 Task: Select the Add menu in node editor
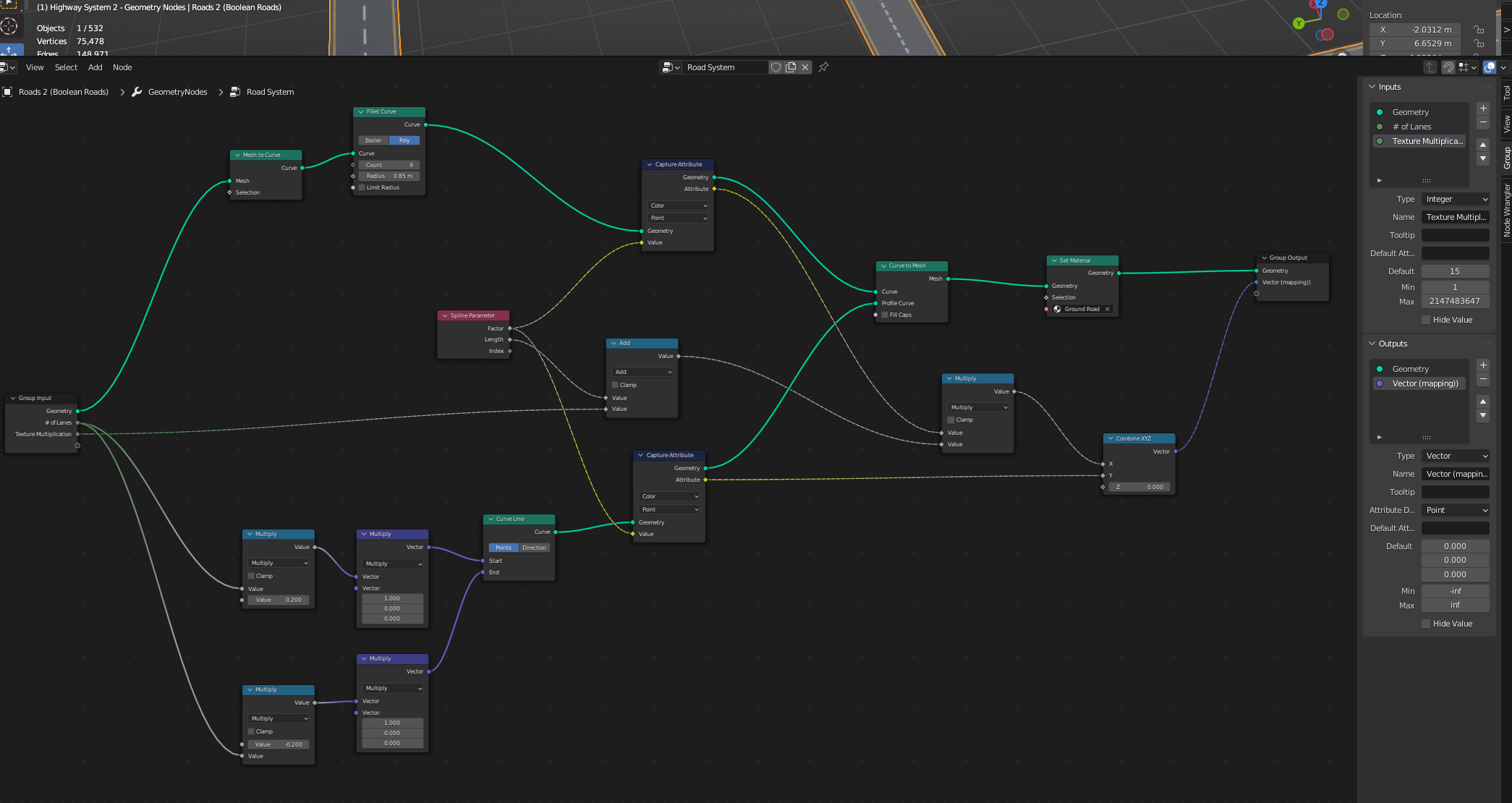(x=95, y=67)
